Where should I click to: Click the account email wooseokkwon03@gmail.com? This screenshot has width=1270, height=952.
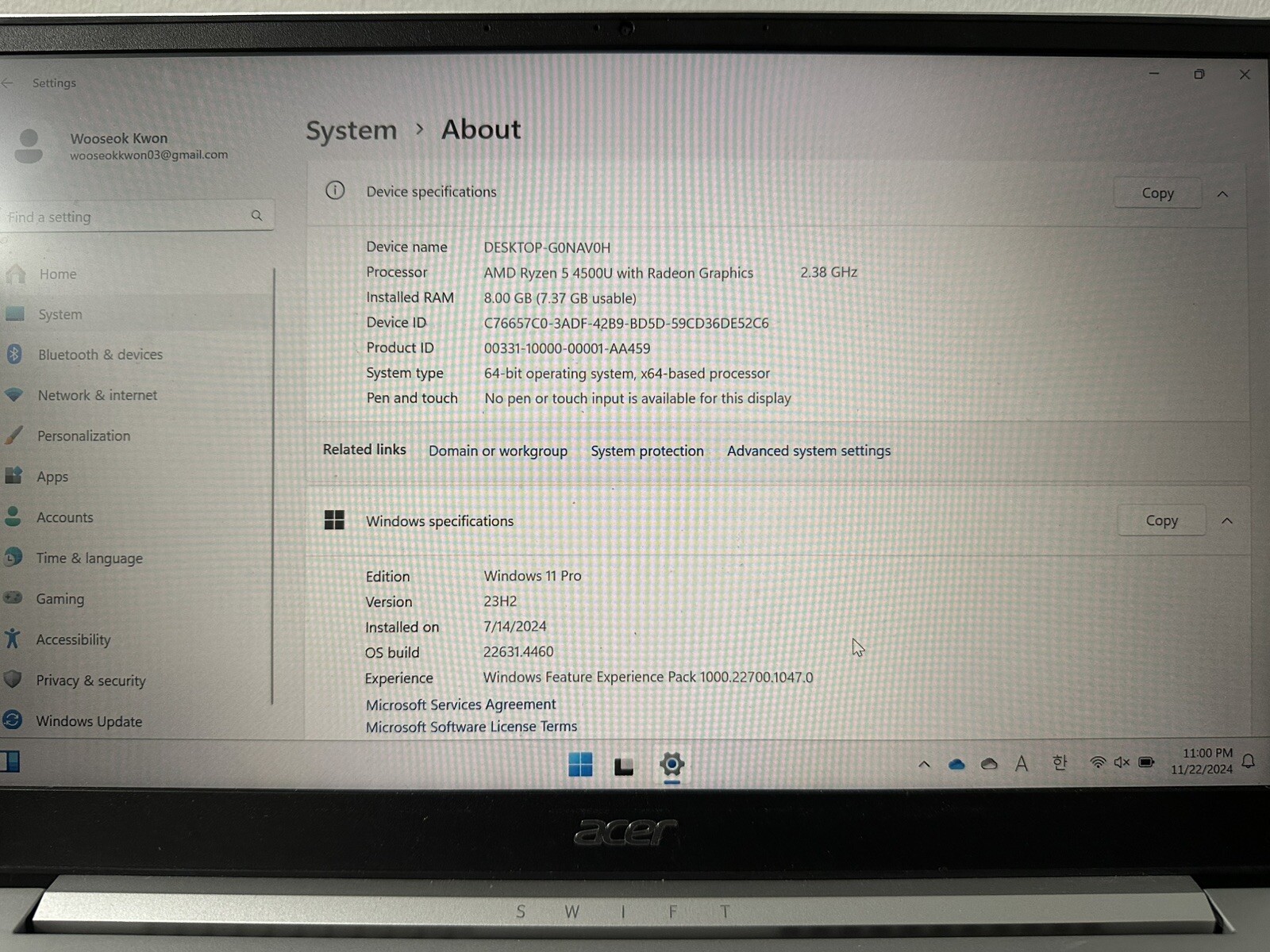[x=148, y=155]
